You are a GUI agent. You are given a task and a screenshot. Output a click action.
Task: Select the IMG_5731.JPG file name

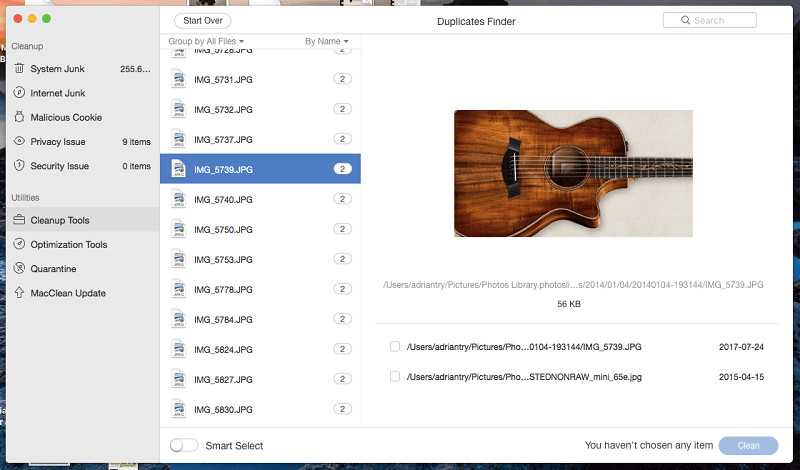coord(223,80)
